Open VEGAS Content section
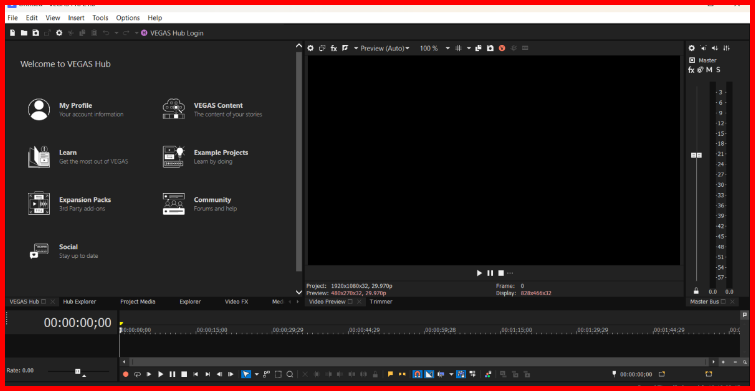Viewport: 755px width, 391px height. [x=212, y=109]
